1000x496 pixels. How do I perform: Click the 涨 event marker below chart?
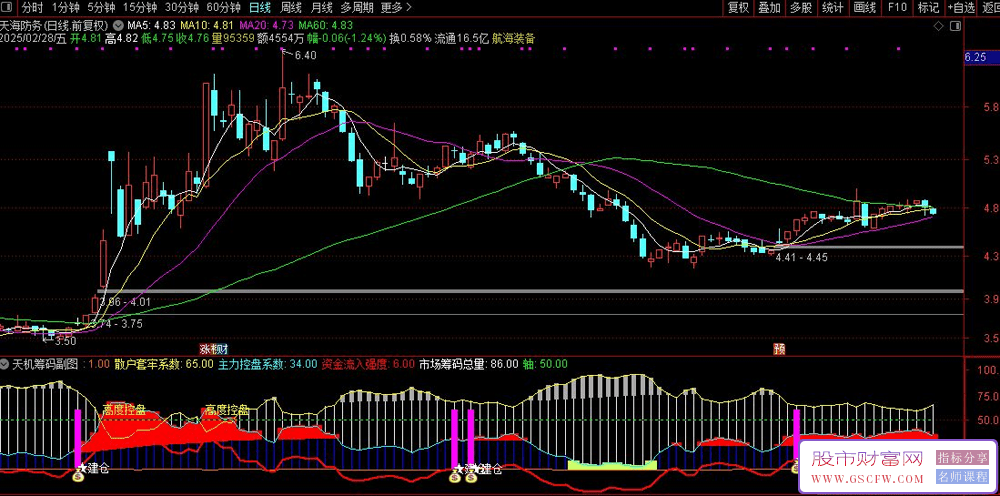click(x=205, y=349)
